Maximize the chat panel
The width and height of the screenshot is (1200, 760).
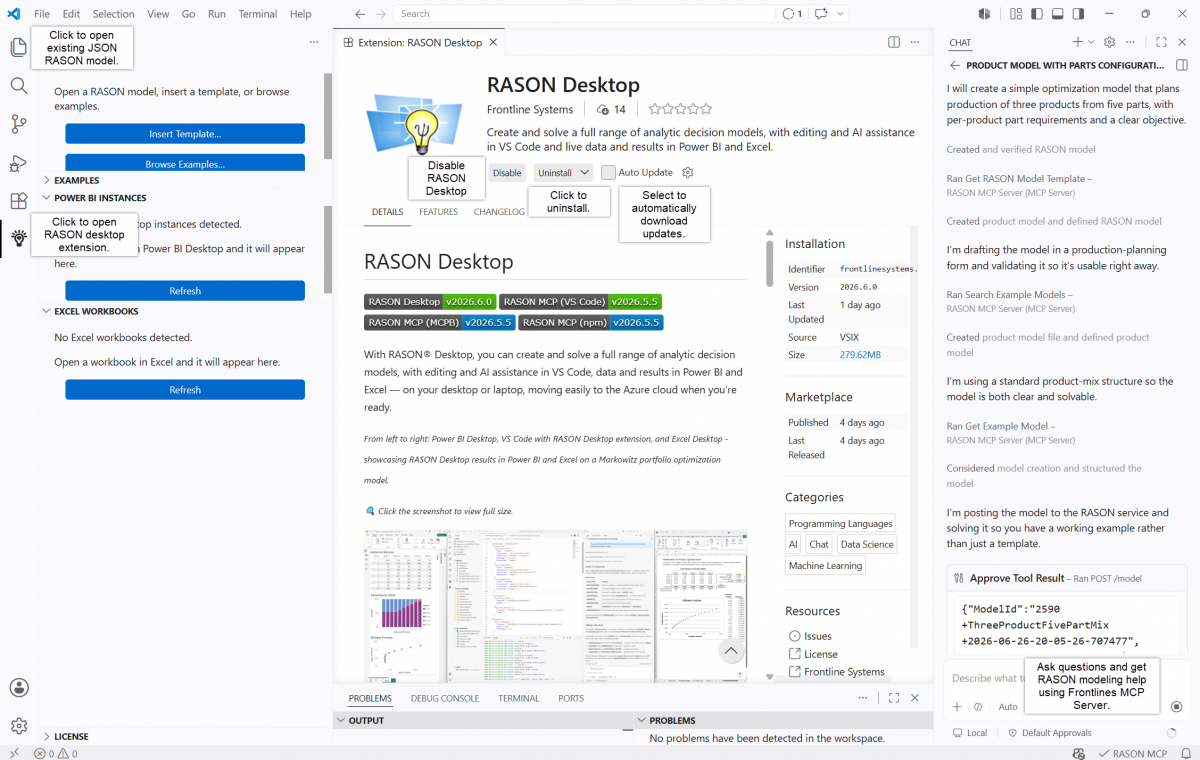[x=1161, y=42]
